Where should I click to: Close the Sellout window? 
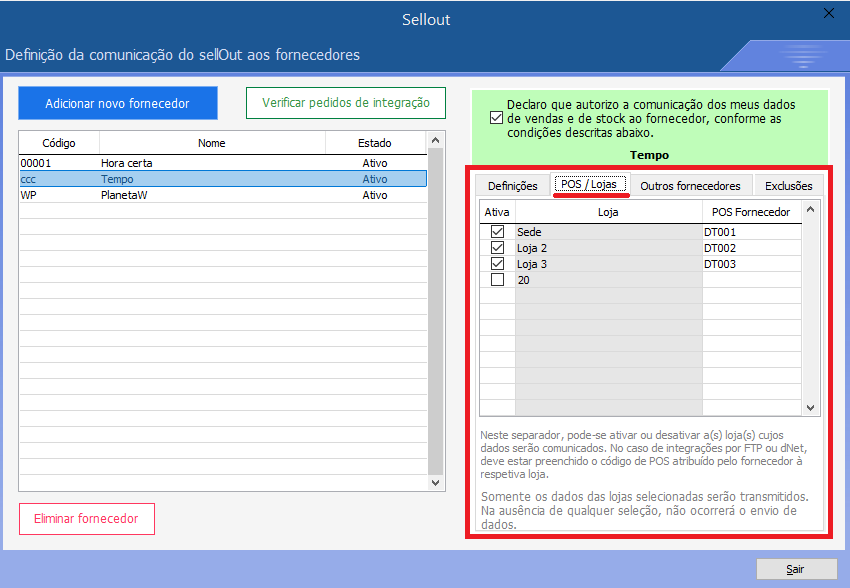pyautogui.click(x=828, y=13)
